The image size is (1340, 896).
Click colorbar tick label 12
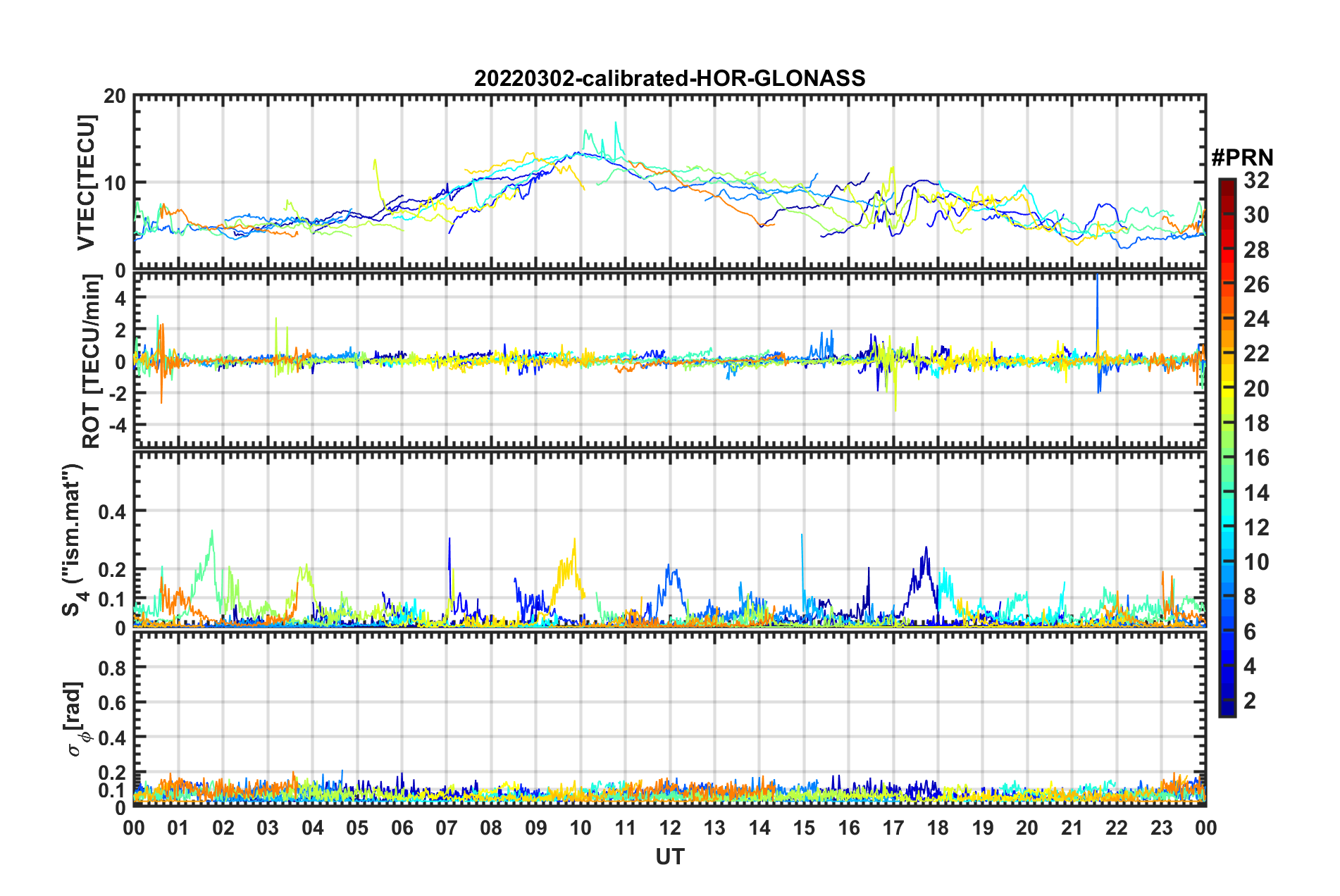(x=1256, y=528)
